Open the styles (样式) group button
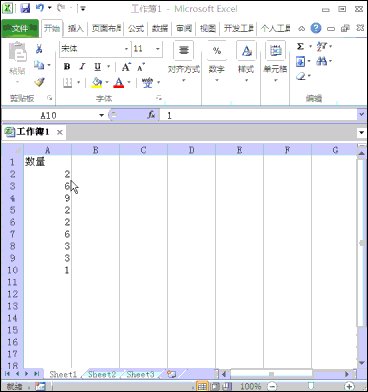This screenshot has width=368, height=392. [x=246, y=62]
